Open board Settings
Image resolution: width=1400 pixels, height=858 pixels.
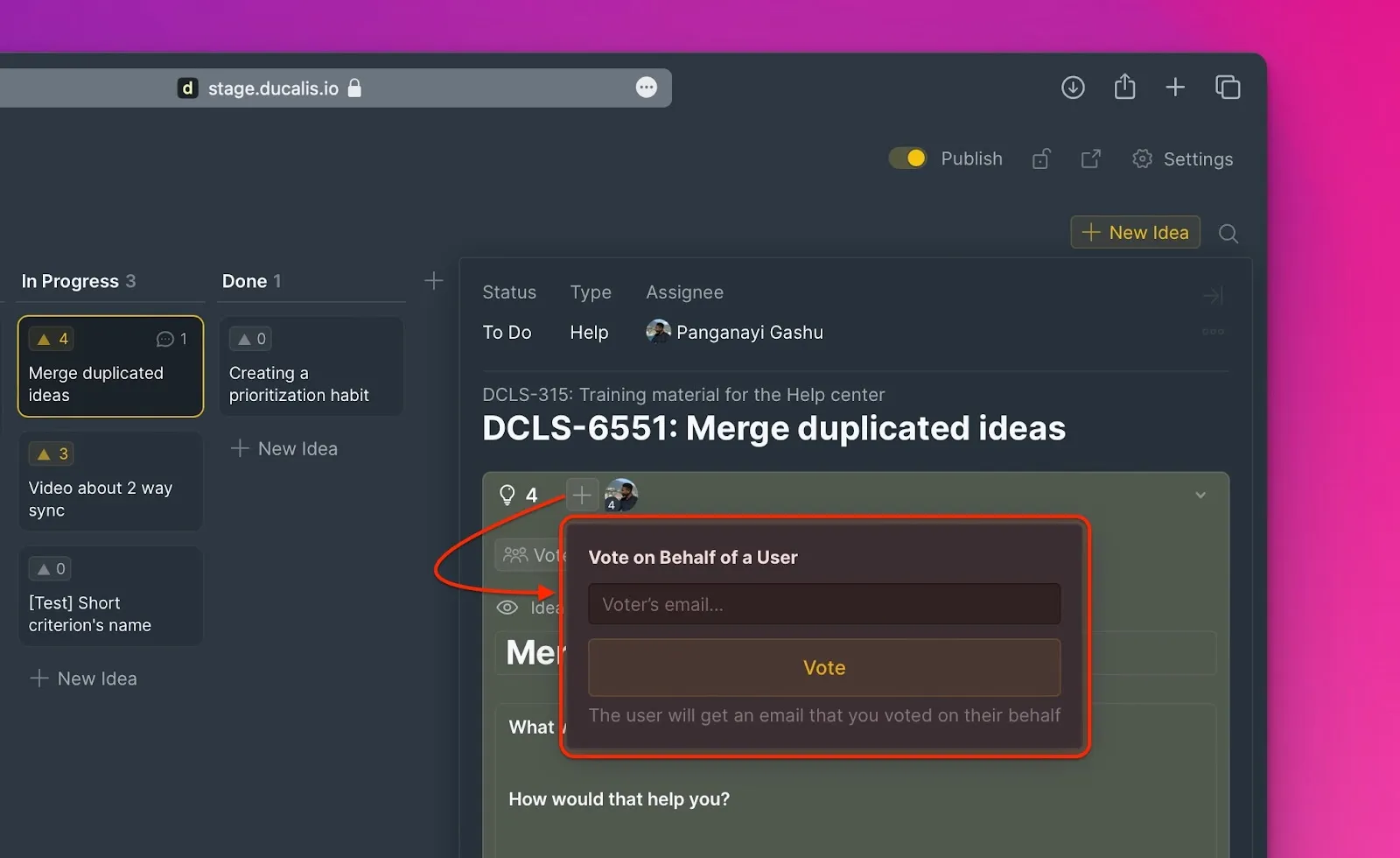tap(1182, 158)
